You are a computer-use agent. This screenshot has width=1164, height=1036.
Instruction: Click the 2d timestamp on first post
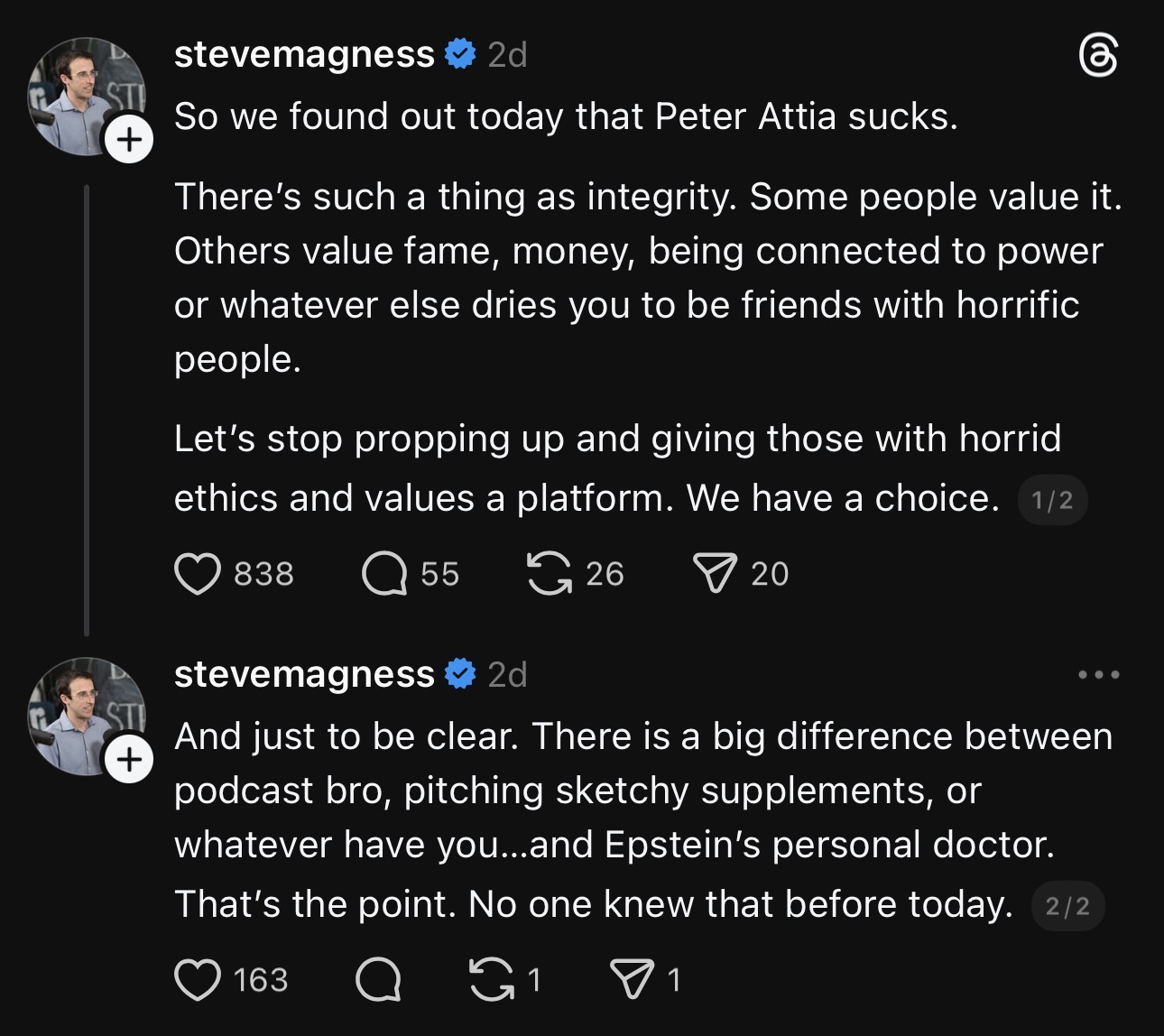507,55
